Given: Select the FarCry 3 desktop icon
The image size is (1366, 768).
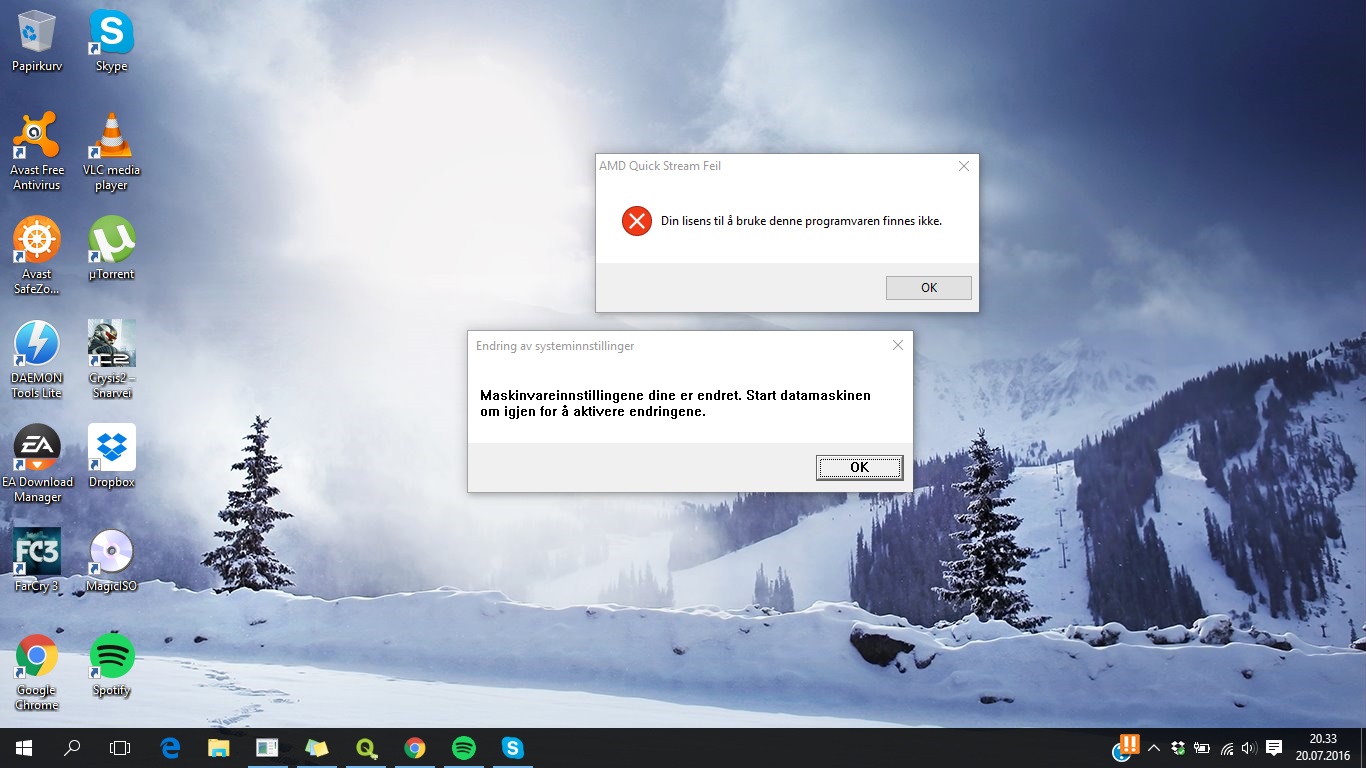Looking at the screenshot, I should point(37,560).
